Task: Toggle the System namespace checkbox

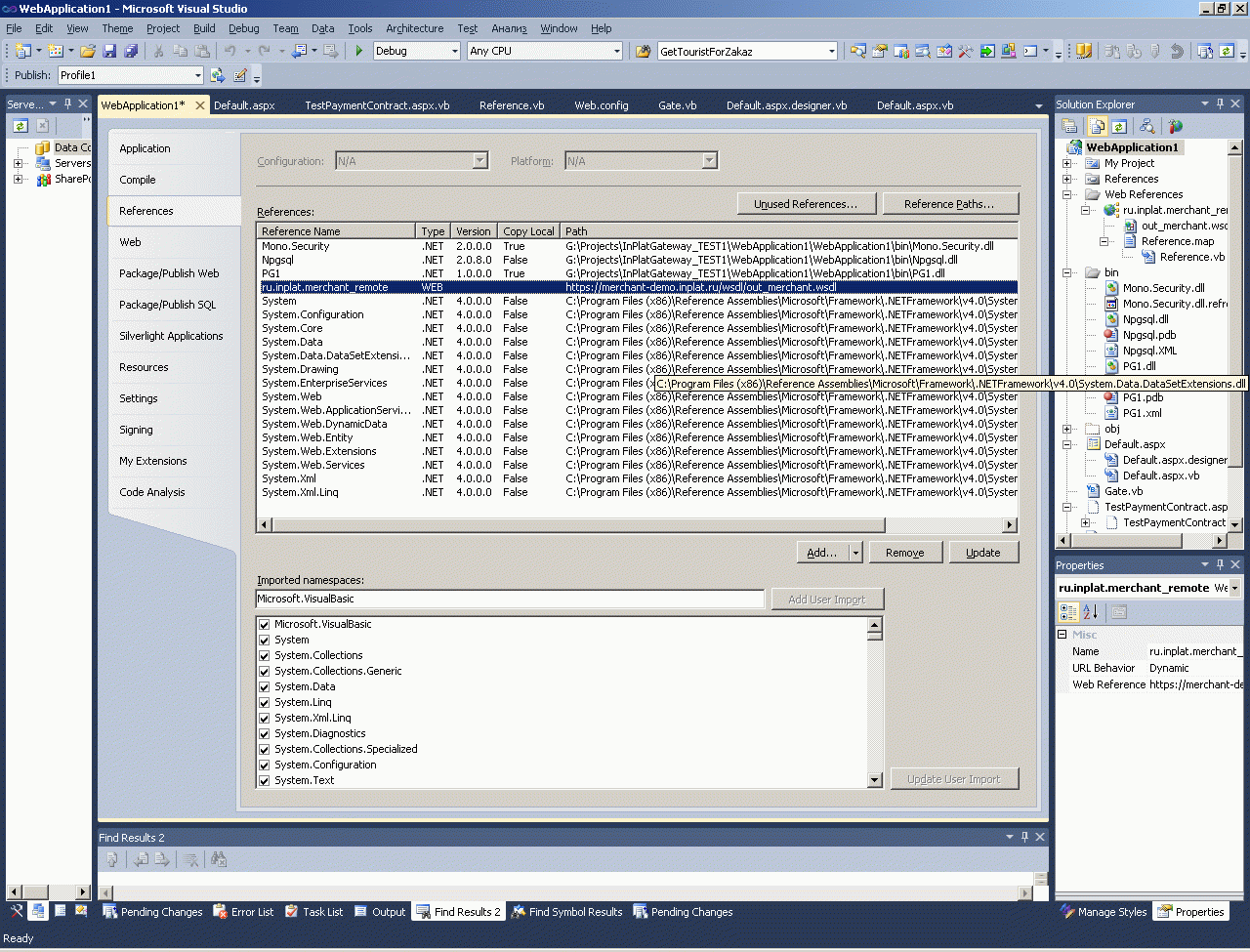Action: 264,641
